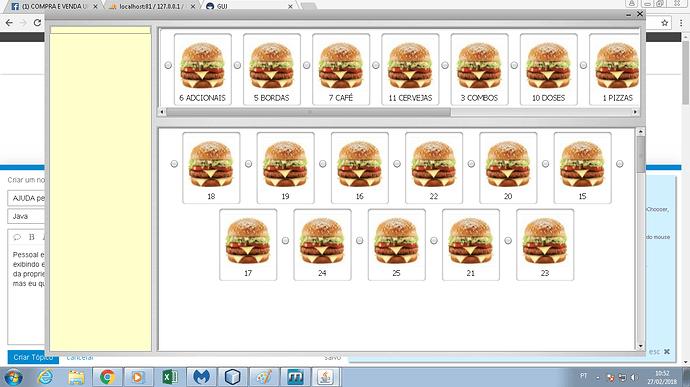Toggle radio button left of 7 CAFÉ
Image resolution: width=690 pixels, height=387 pixels.
coord(306,65)
